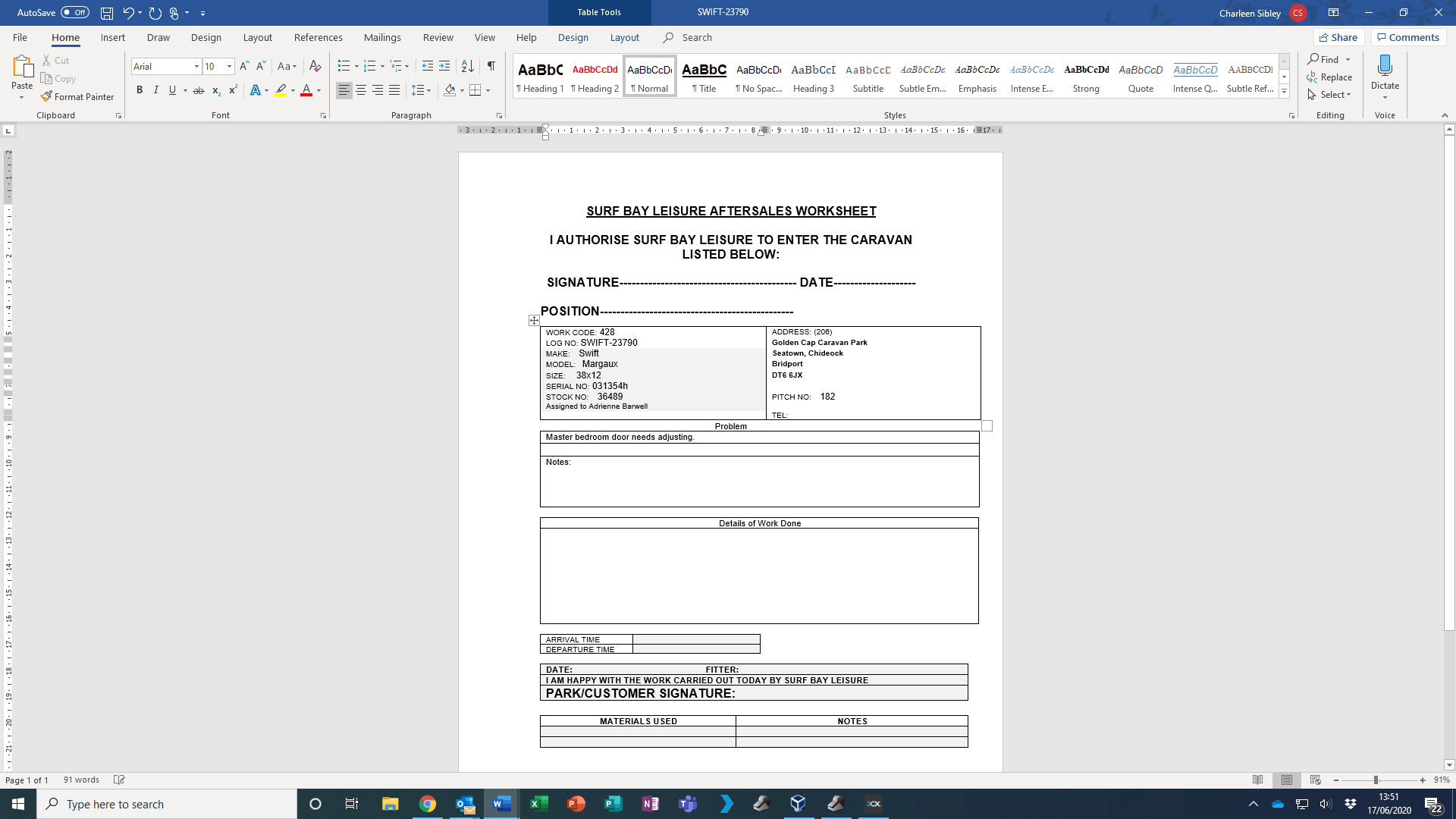Center align the paragraph text
The height and width of the screenshot is (819, 1456).
point(361,90)
